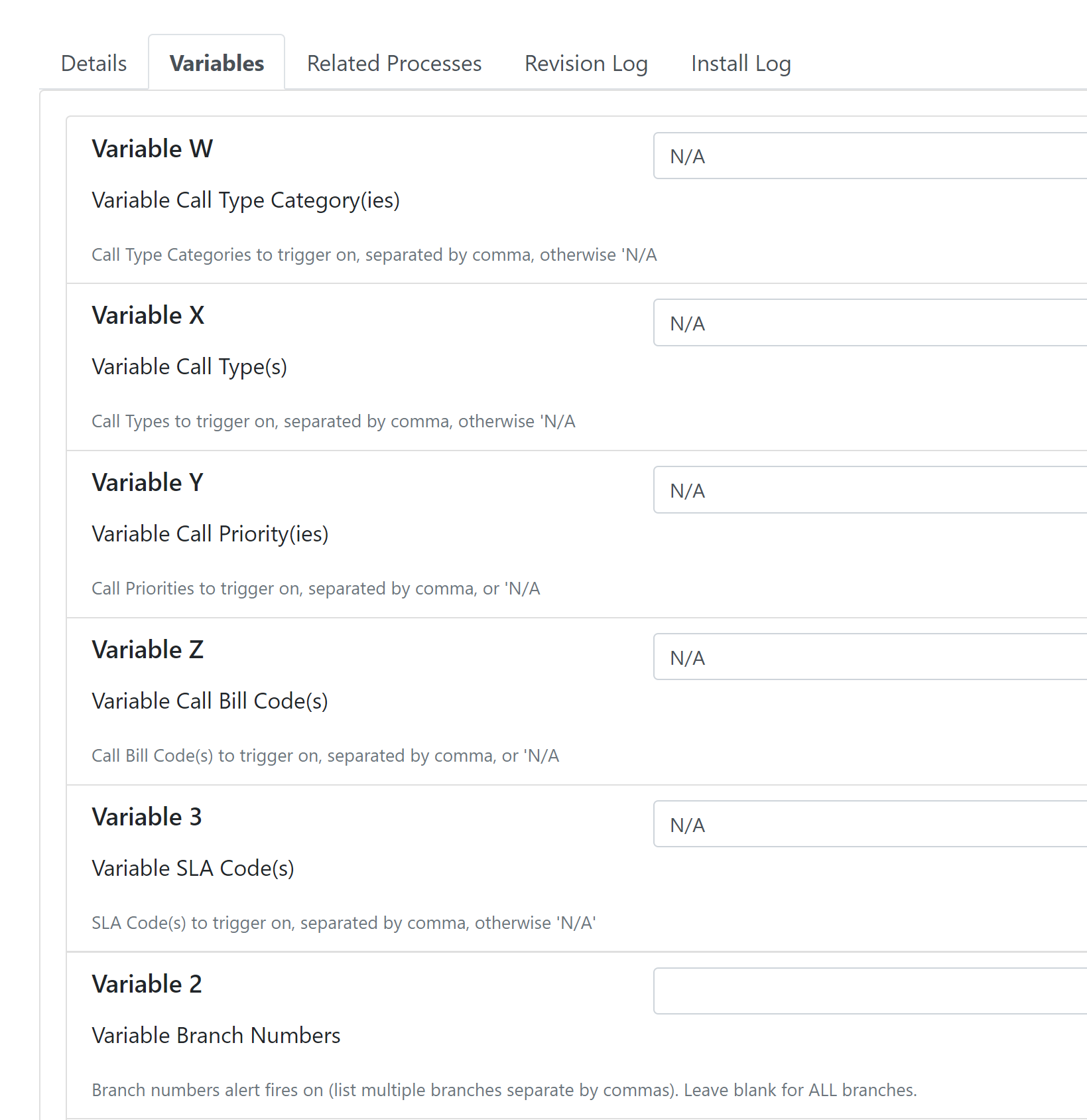
Task: Click the 'Call Type Categories to trigger on' description
Action: (374, 255)
